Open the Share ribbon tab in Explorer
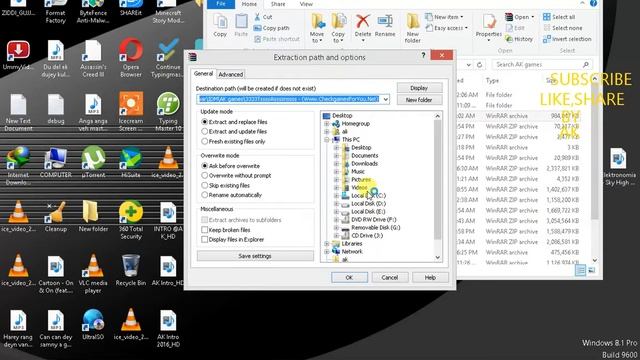Image resolution: width=640 pixels, height=360 pixels. [278, 4]
